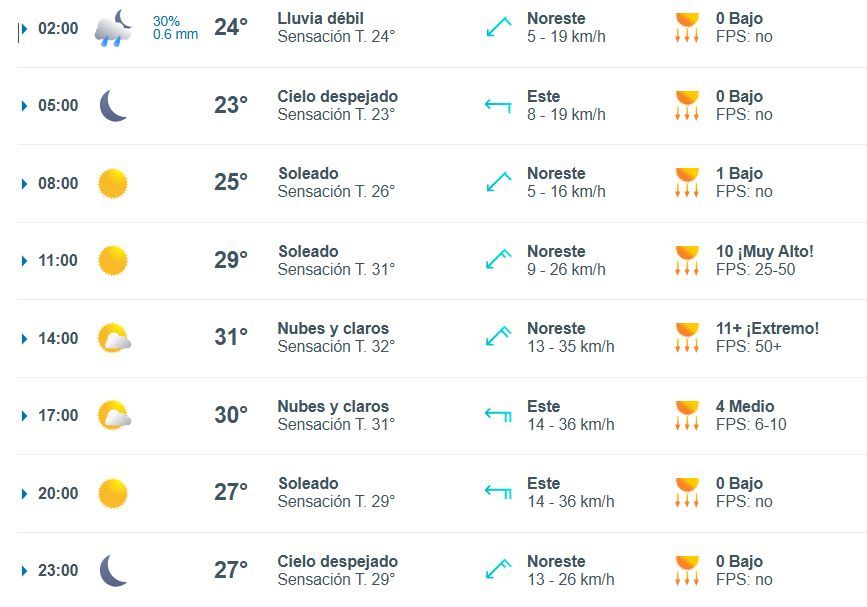Expand the 20:00 forecast row
The height and width of the screenshot is (607, 867).
point(24,493)
